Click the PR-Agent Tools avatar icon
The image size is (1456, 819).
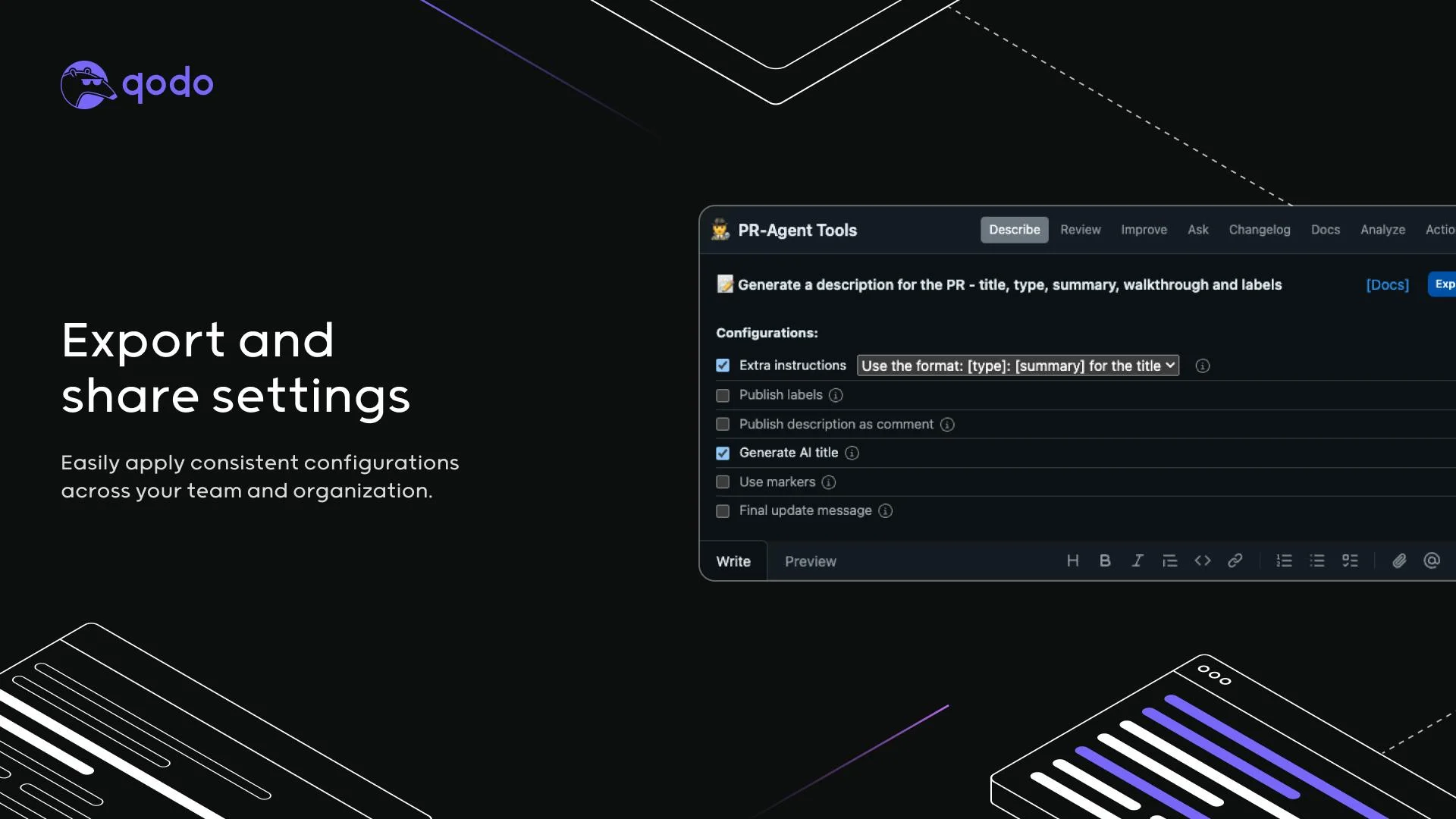(x=720, y=230)
